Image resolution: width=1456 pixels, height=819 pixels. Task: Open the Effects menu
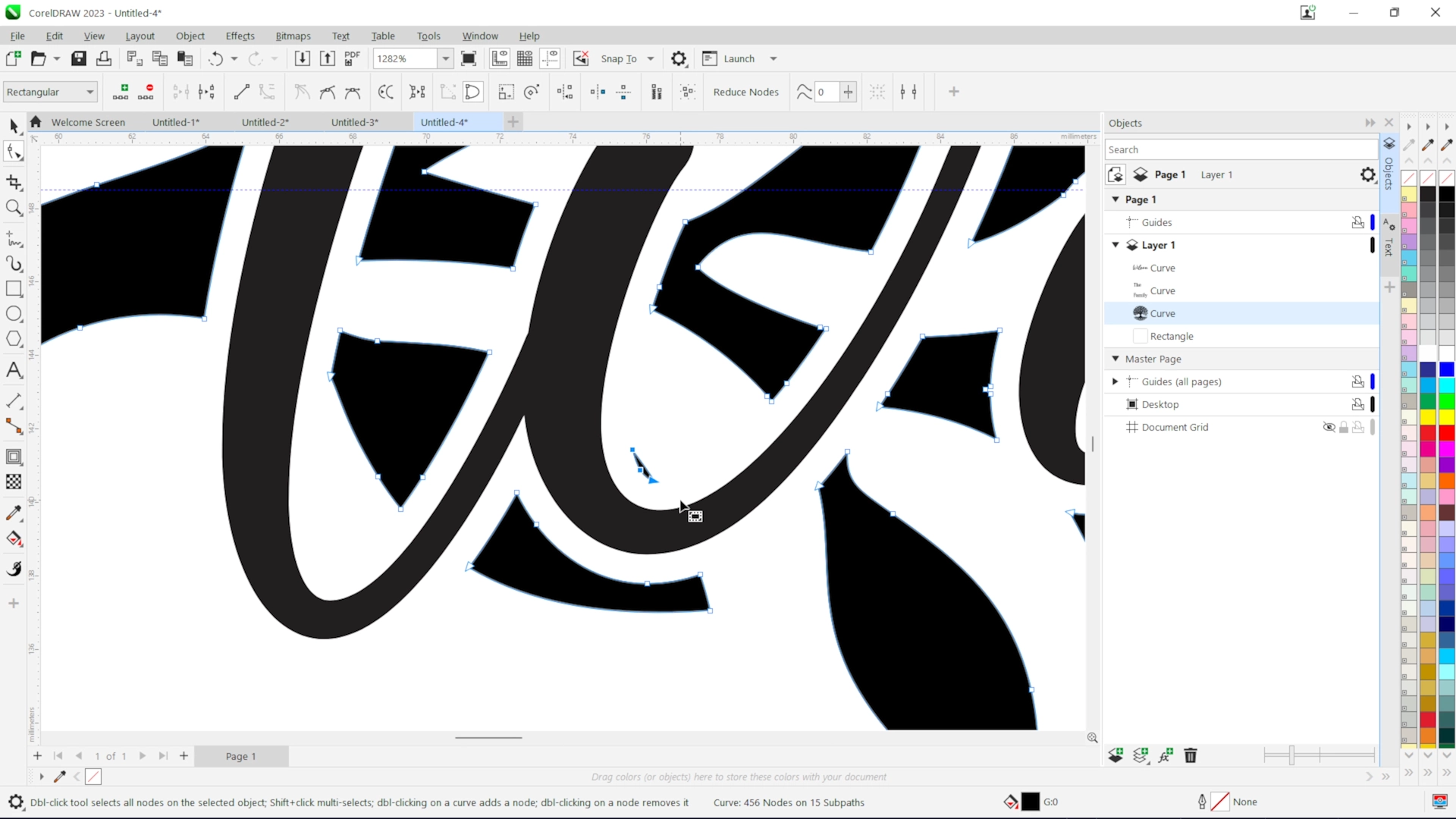(240, 36)
